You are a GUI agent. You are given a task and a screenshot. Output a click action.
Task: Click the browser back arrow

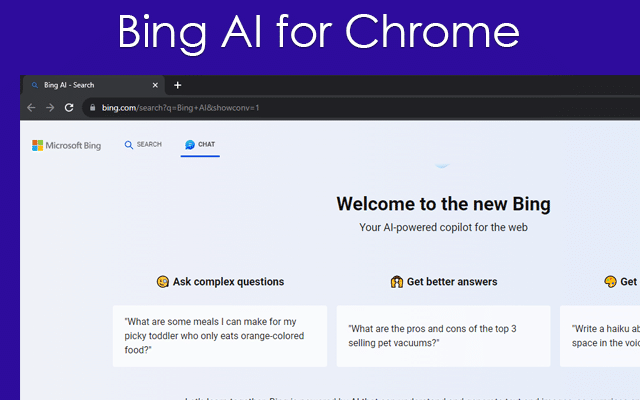[x=31, y=108]
